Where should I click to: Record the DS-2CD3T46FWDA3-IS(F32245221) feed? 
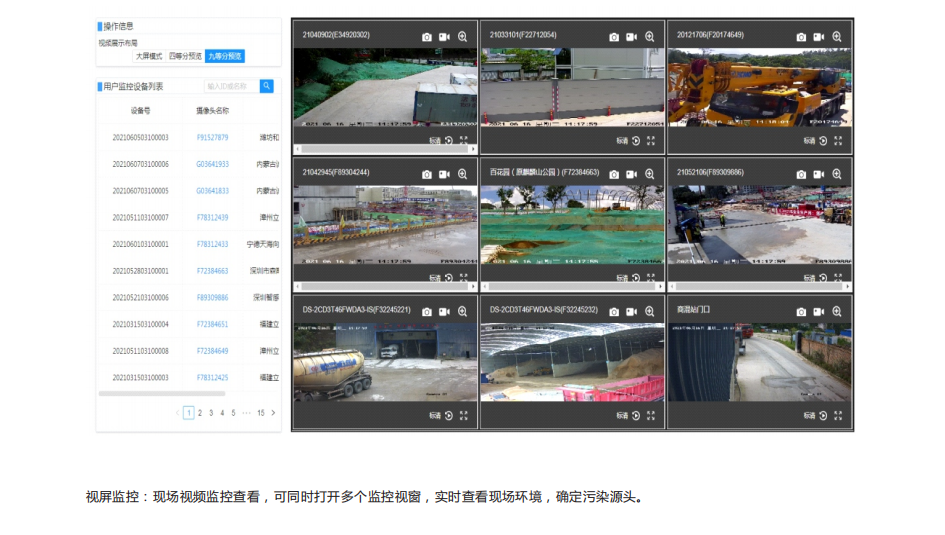pos(444,311)
